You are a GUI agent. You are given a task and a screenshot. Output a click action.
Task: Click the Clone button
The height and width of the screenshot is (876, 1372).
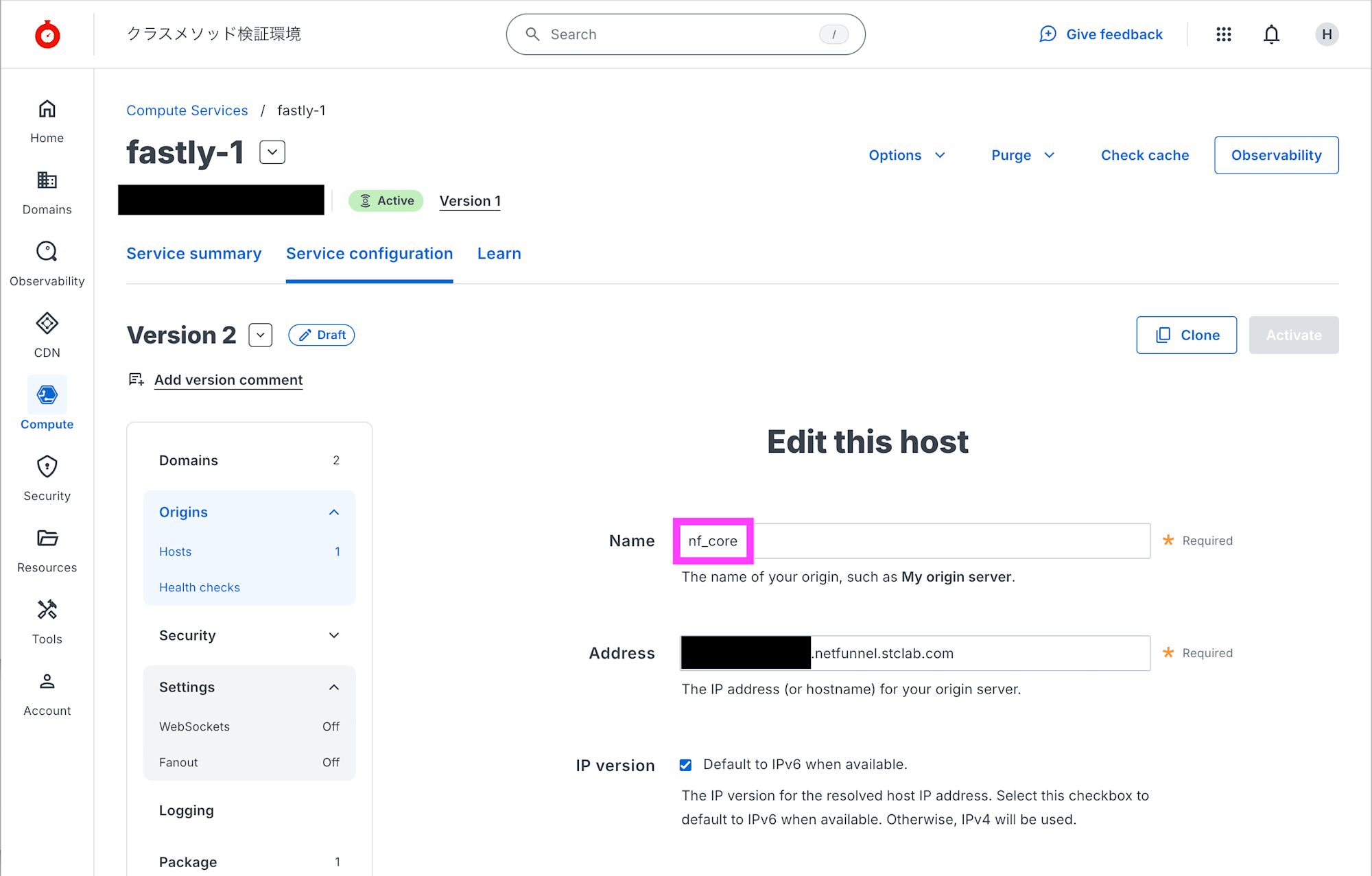(1186, 335)
